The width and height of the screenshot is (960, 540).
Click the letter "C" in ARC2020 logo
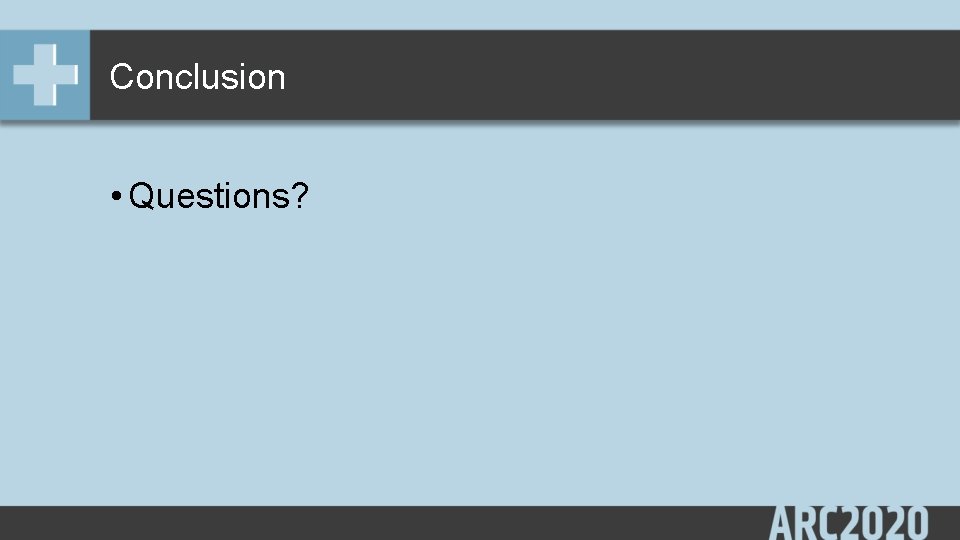click(x=829, y=523)
